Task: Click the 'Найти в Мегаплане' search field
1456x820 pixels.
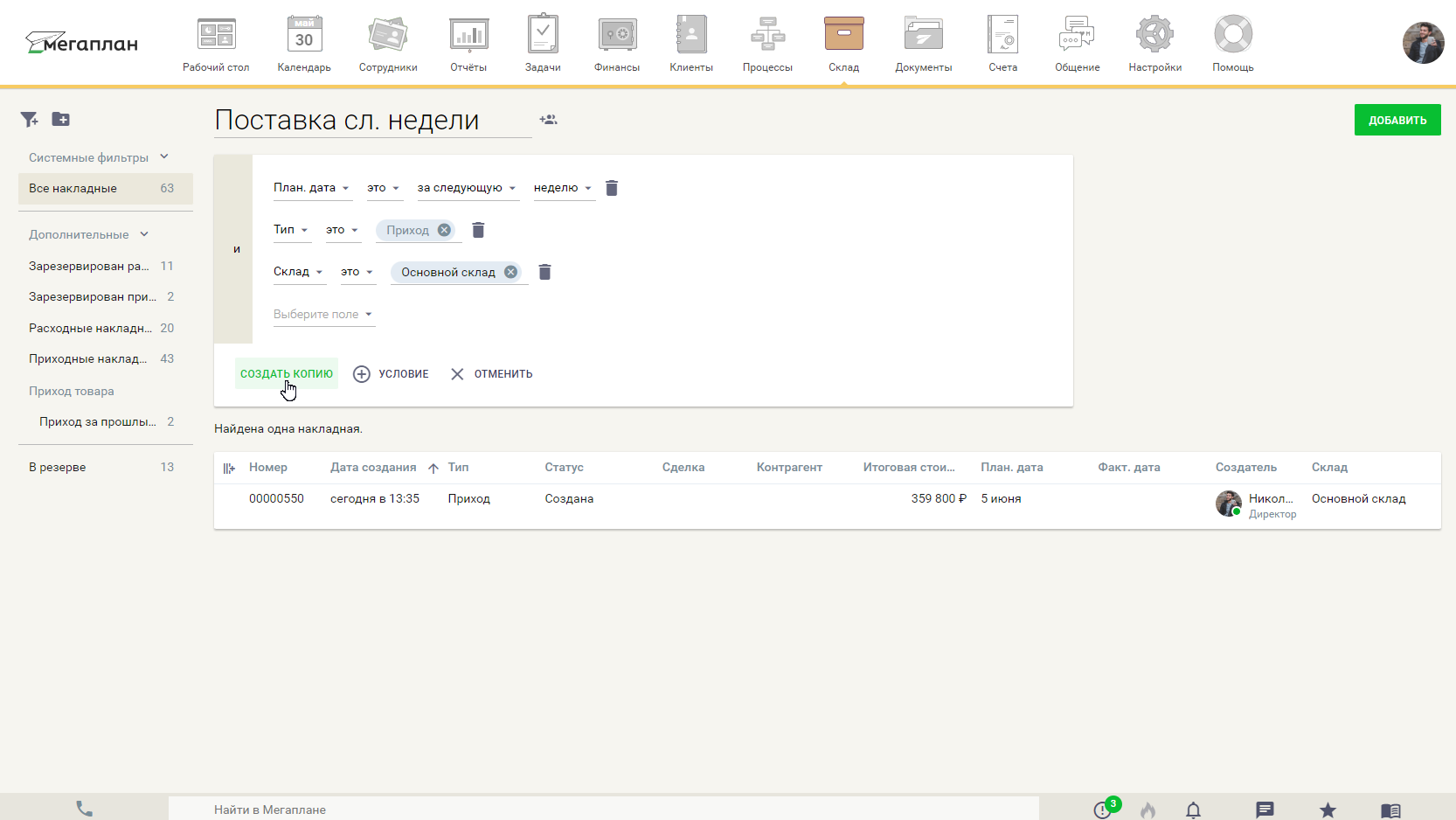Action: (x=603, y=810)
